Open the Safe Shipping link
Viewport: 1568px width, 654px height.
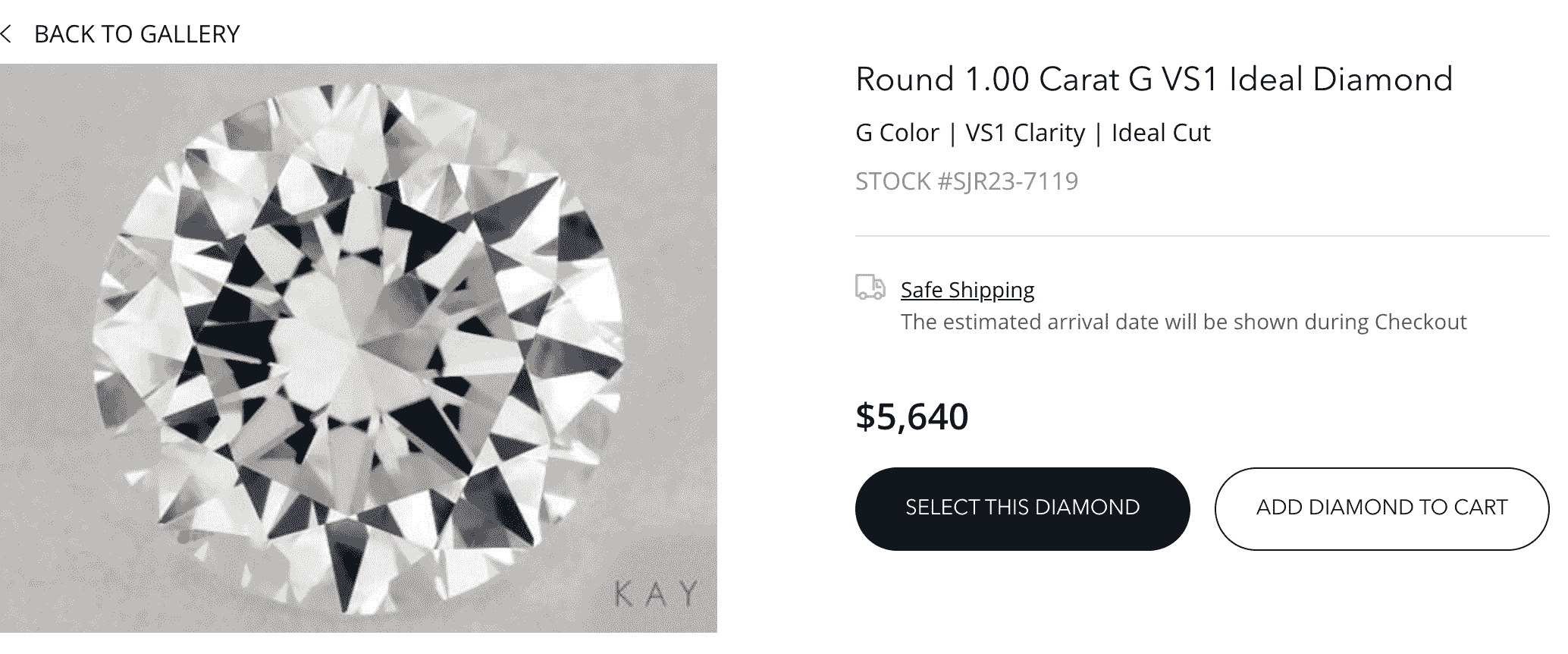pyautogui.click(x=967, y=290)
